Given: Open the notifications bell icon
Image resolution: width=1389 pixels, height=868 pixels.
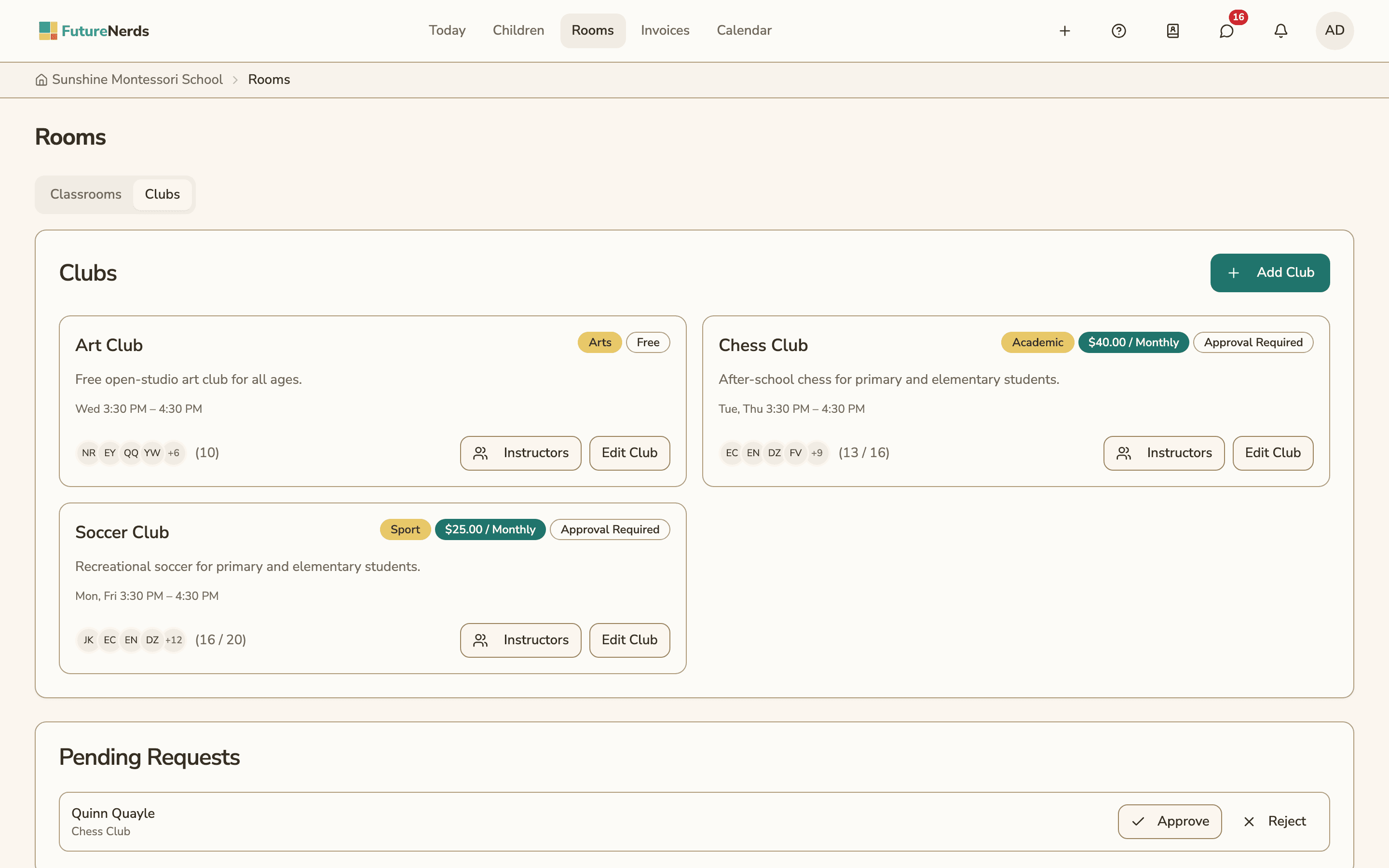Looking at the screenshot, I should coord(1280,31).
